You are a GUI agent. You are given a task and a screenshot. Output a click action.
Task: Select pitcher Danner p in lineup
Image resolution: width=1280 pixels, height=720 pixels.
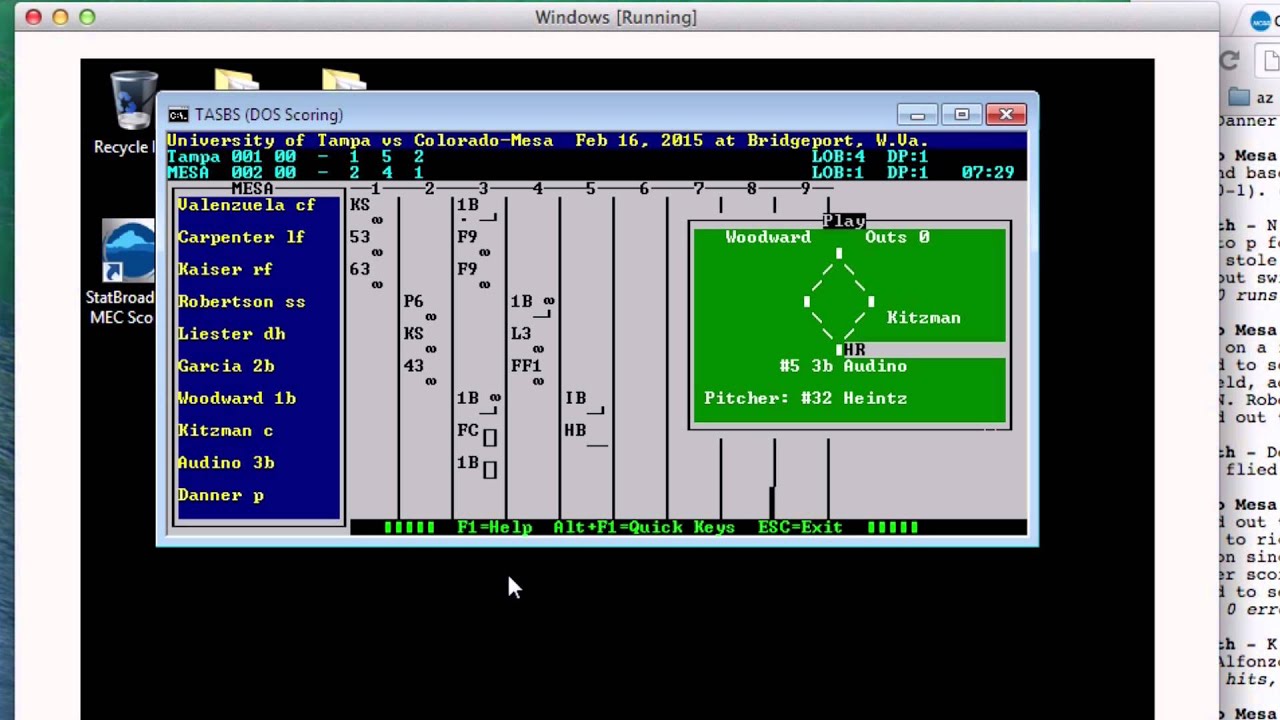pyautogui.click(x=220, y=495)
